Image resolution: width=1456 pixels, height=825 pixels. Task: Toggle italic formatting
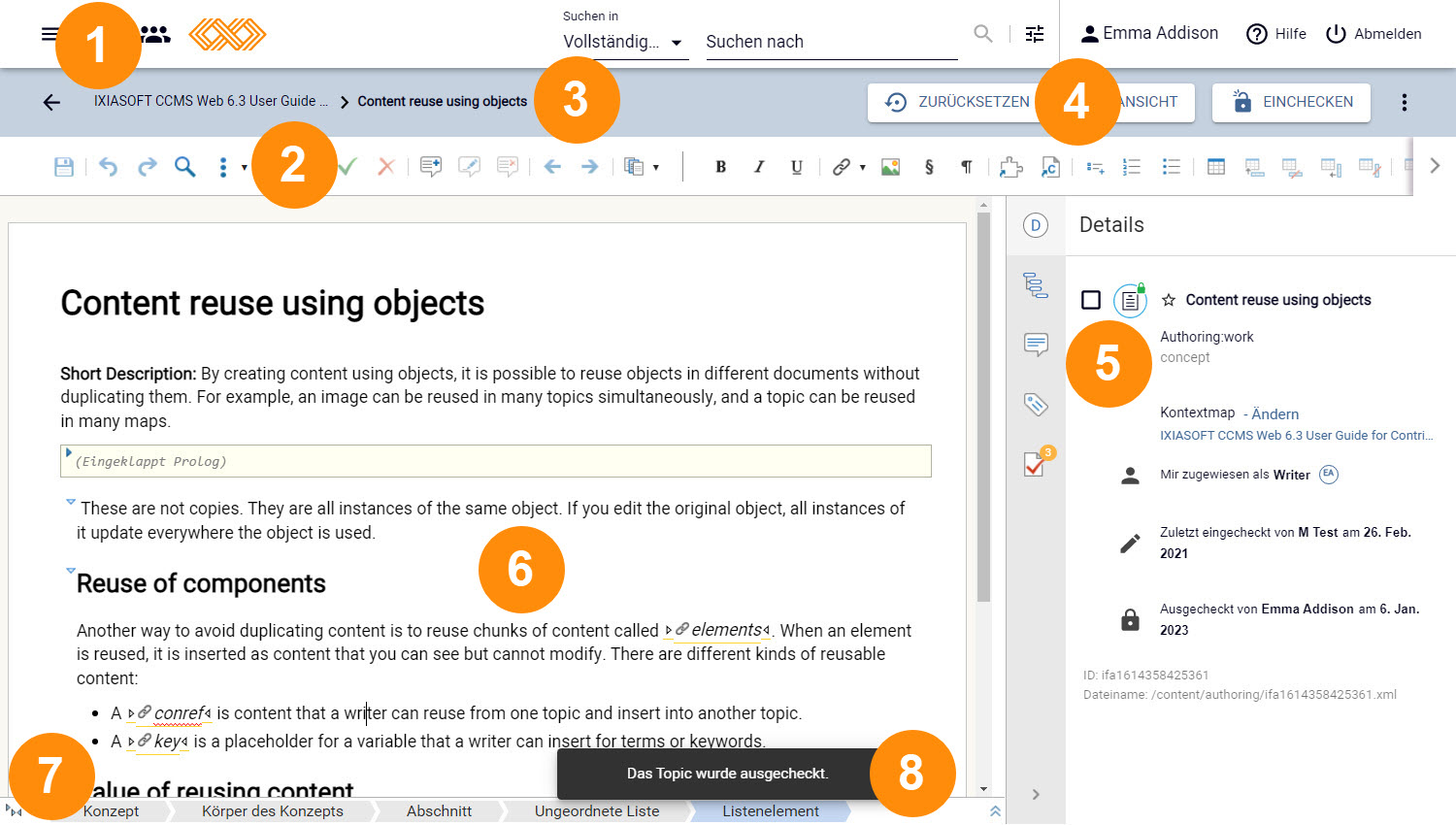tap(759, 167)
